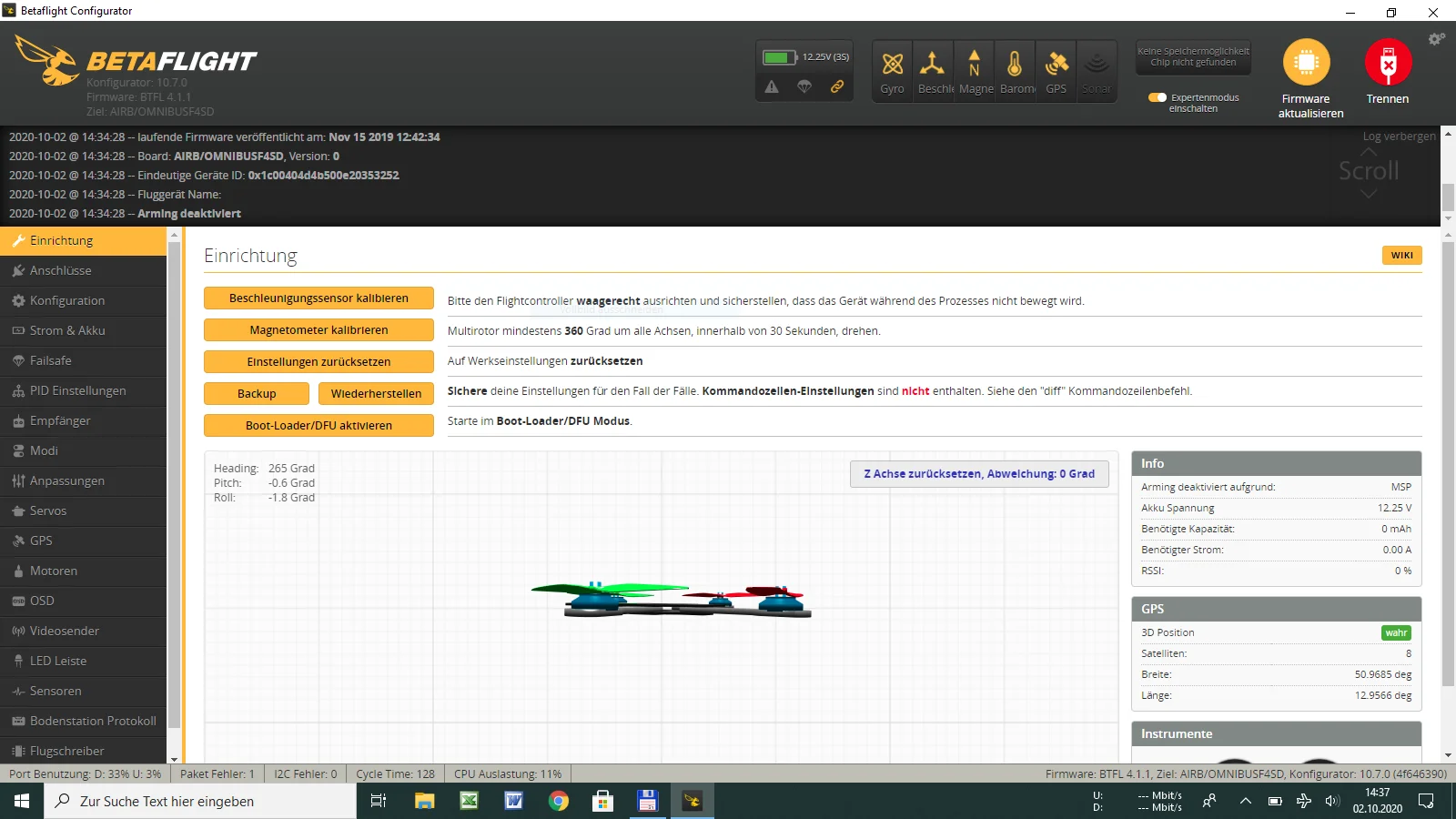Click Windows Start button
The image size is (1456, 819).
(22, 801)
